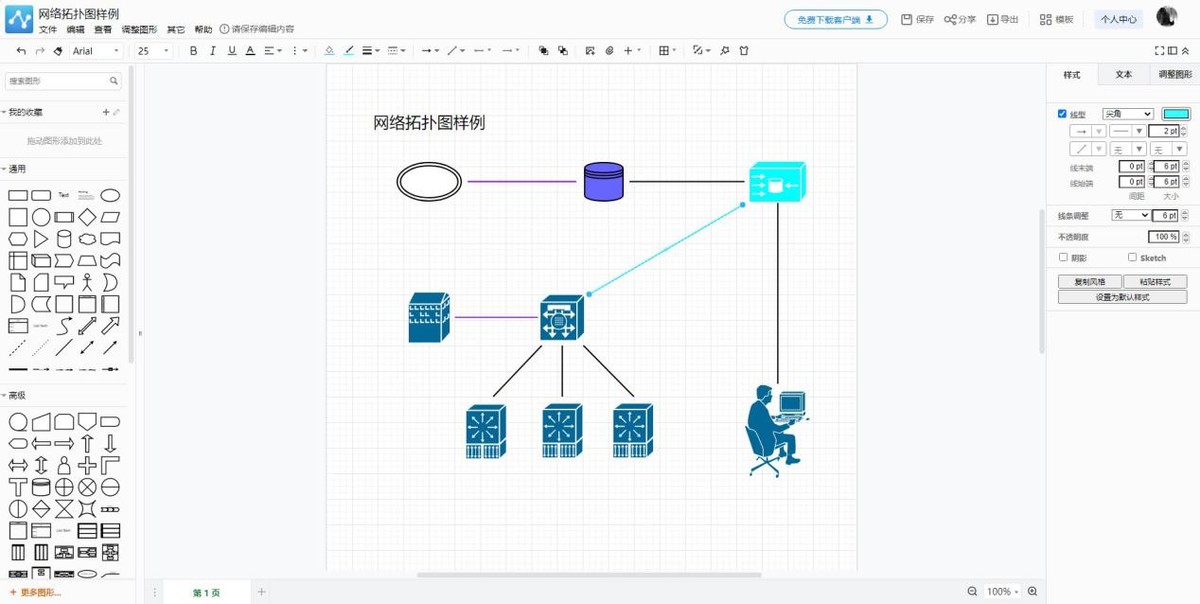This screenshot has width=1200, height=604.
Task: Apply italic text formatting
Action: click(x=213, y=51)
